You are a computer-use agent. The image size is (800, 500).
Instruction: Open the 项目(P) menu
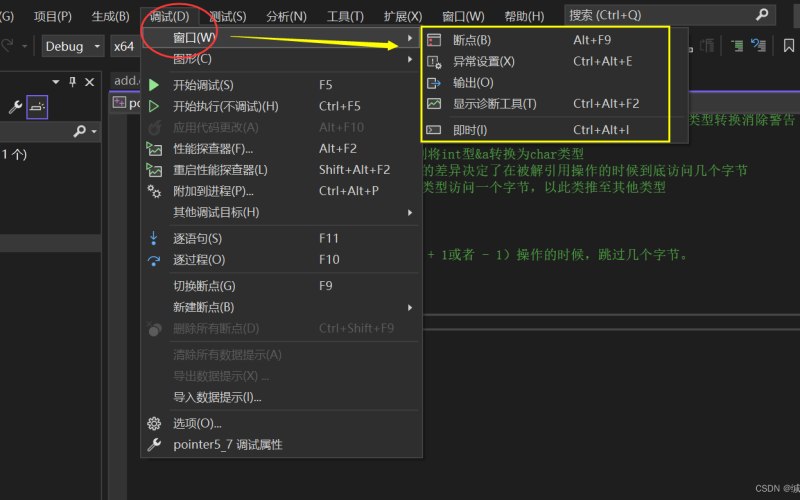pyautogui.click(x=53, y=16)
